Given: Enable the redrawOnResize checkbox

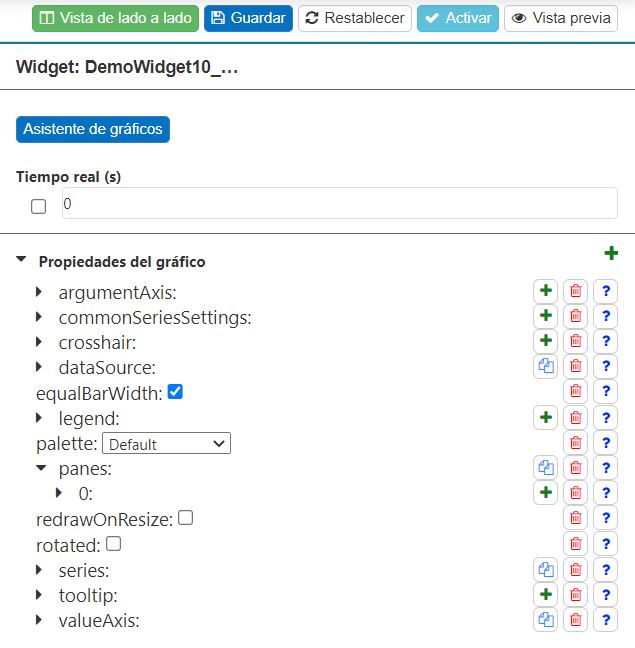Looking at the screenshot, I should pos(185,518).
